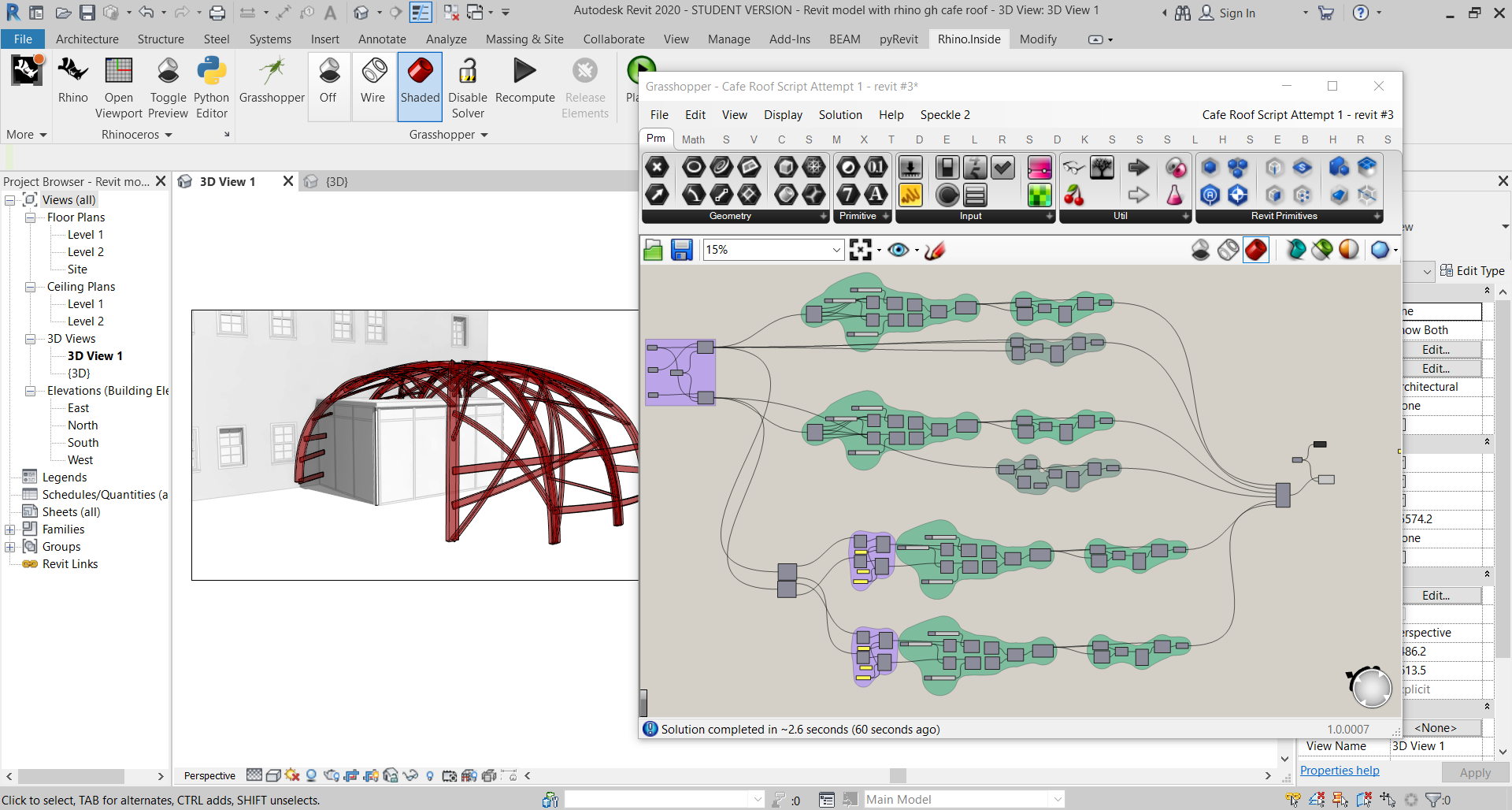Click the Main Model dropdown in the status bar
The image size is (1512, 810).
[x=1057, y=799]
